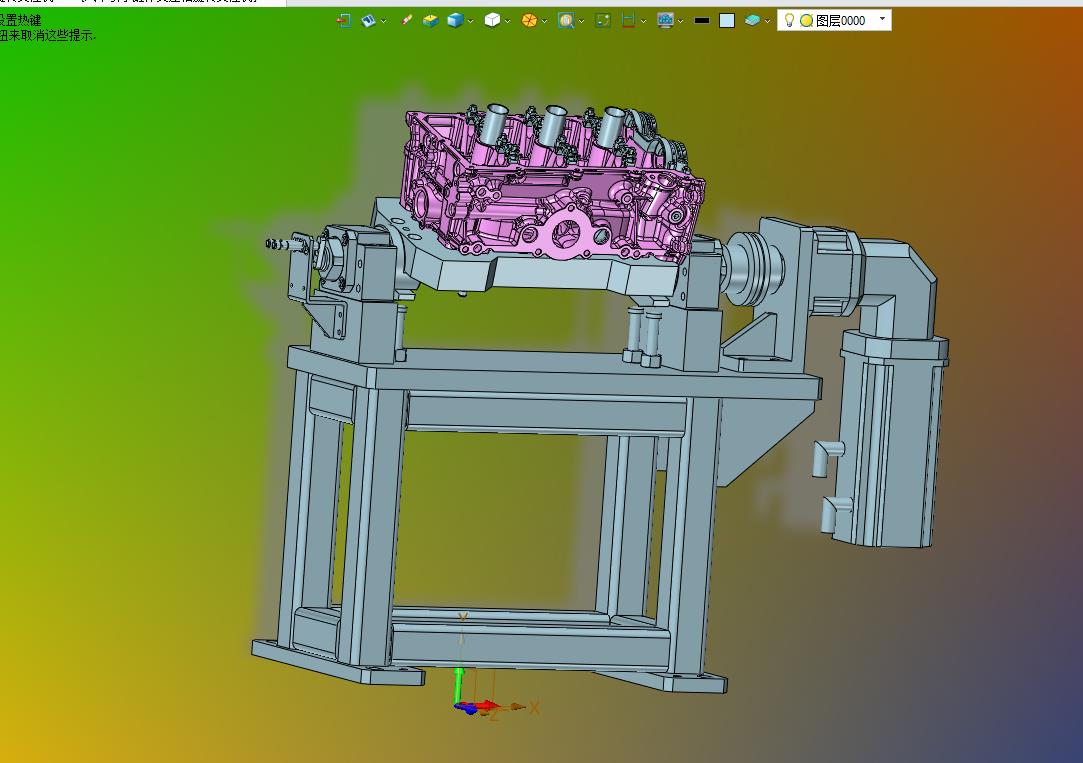The height and width of the screenshot is (763, 1083).
Task: Click the teal layers stack icon
Action: 752,21
